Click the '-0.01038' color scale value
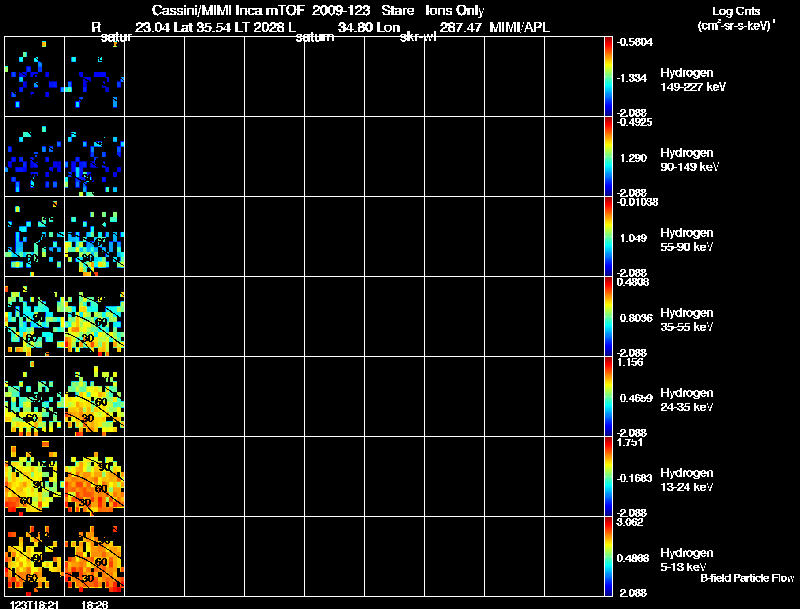The height and width of the screenshot is (609, 800). [x=637, y=202]
